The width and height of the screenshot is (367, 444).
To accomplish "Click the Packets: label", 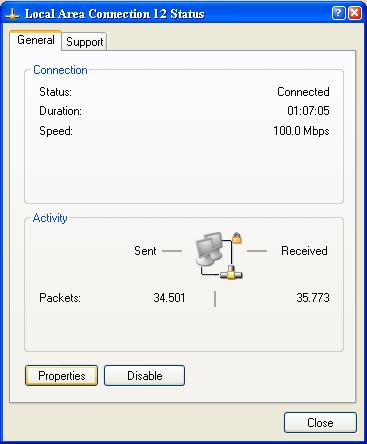I will pos(60,297).
